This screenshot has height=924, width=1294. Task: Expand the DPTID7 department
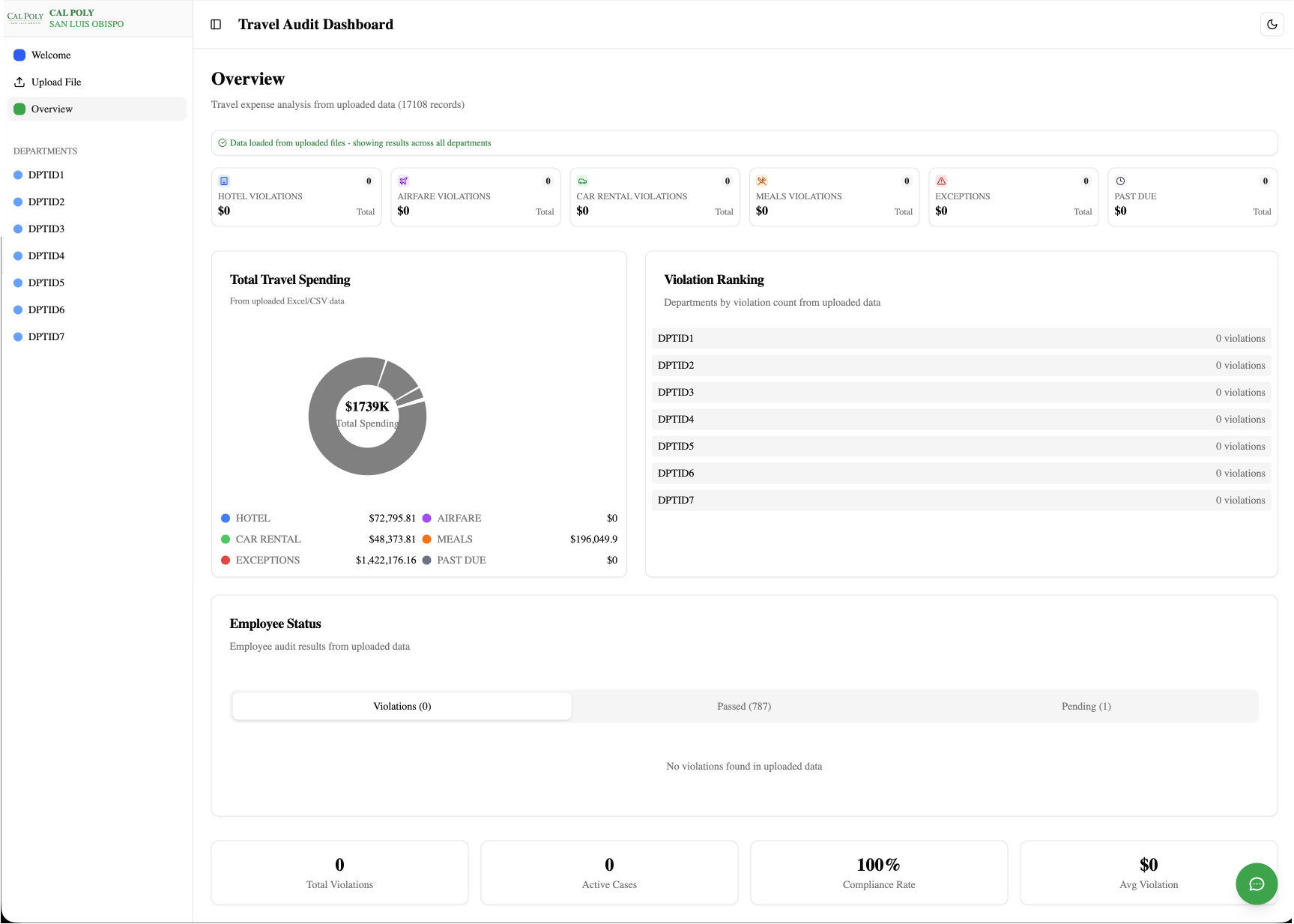[45, 336]
